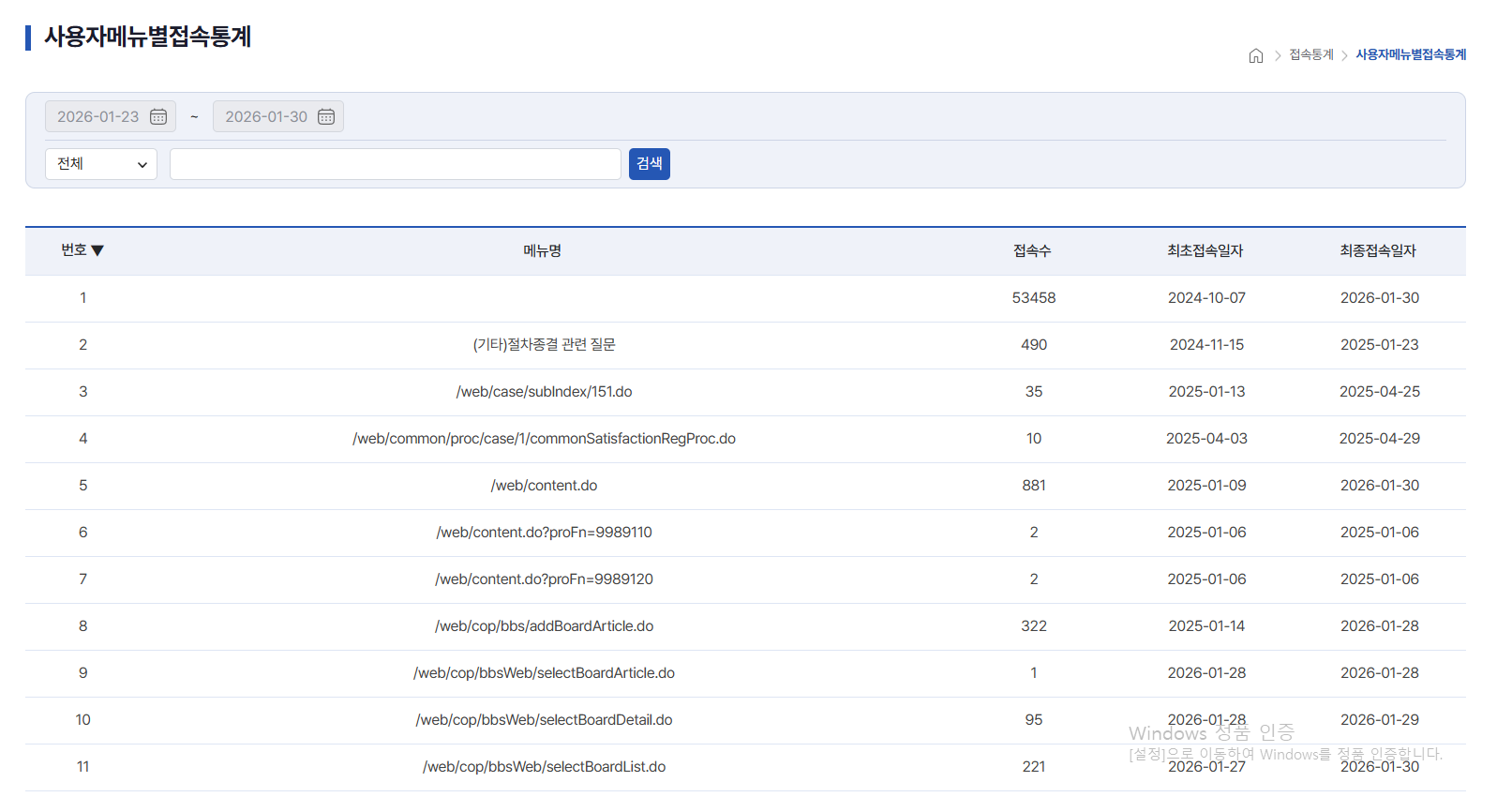Select the 2026-01-30 end date field
The image size is (1512, 797).
[265, 117]
